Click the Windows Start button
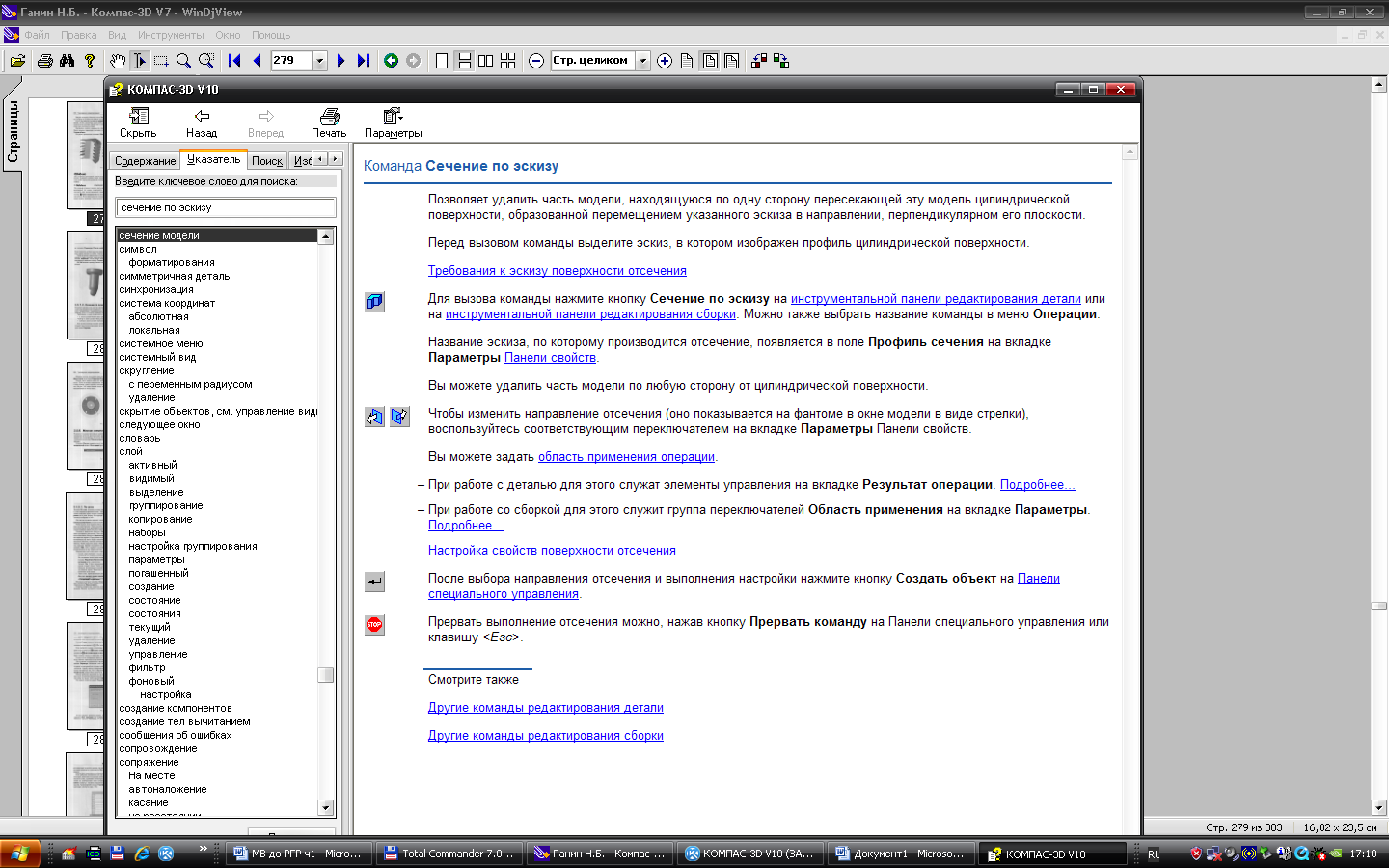Image resolution: width=1389 pixels, height=868 pixels. click(x=20, y=854)
